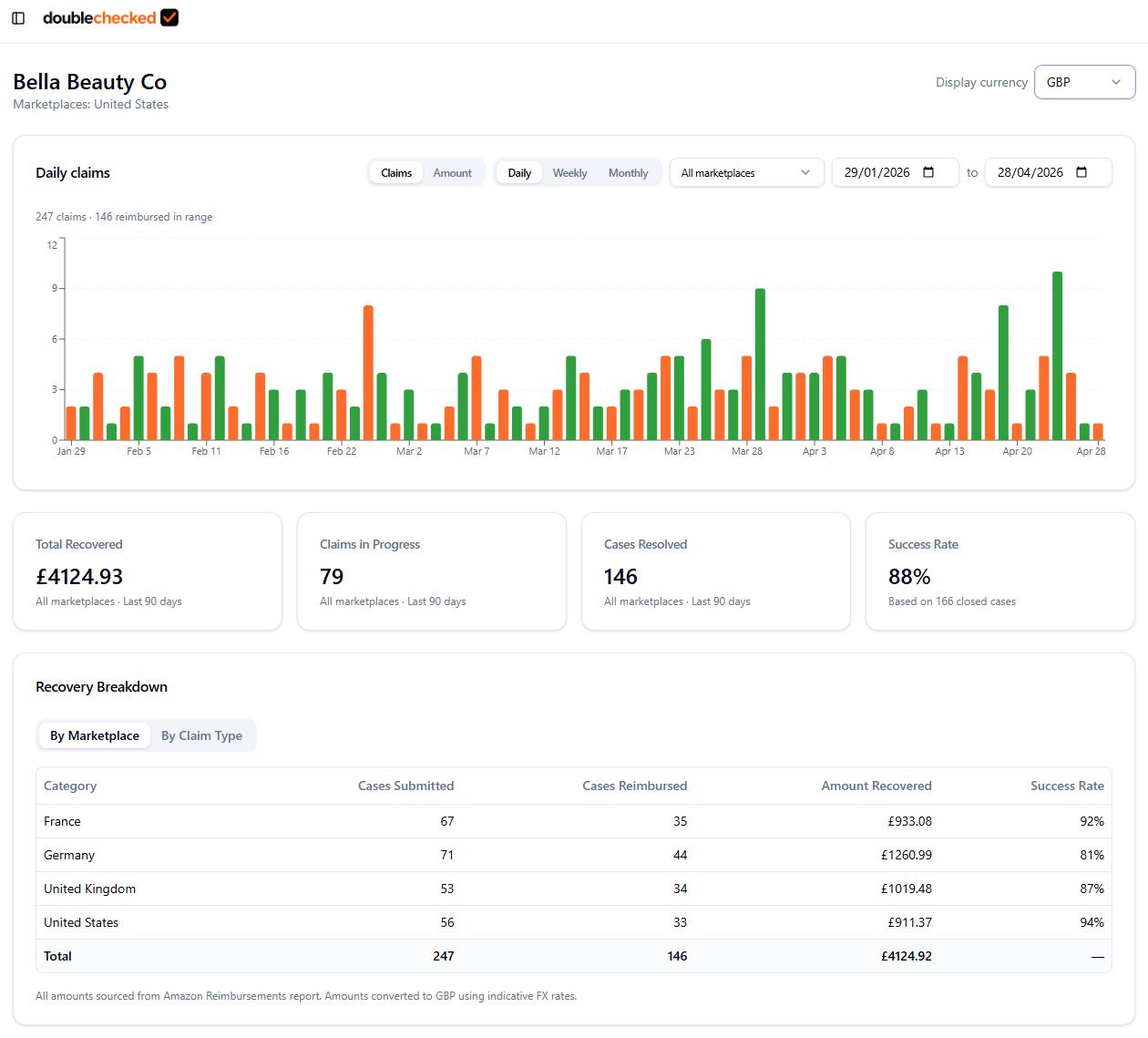1148x1038 pixels.
Task: Click the tall orange bar after Feb 22
Action: coord(368,373)
